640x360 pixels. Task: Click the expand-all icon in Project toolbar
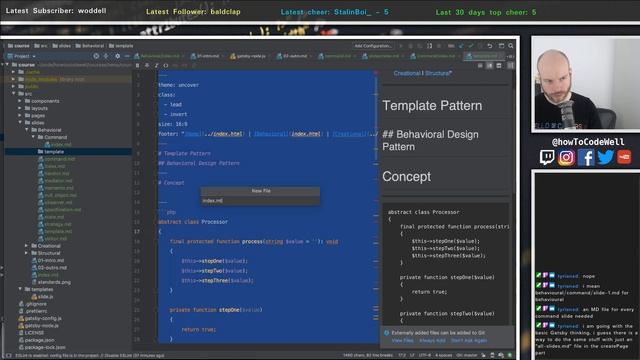[x=107, y=56]
